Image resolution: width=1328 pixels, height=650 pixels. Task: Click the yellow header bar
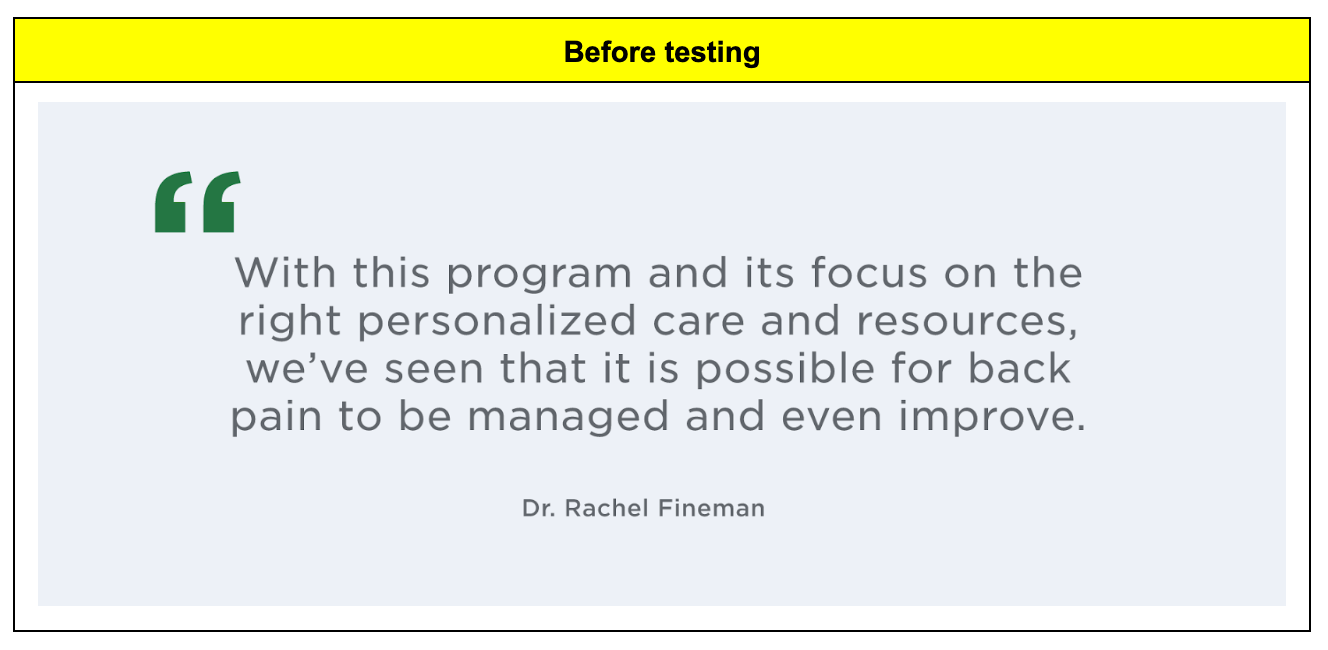(662, 50)
